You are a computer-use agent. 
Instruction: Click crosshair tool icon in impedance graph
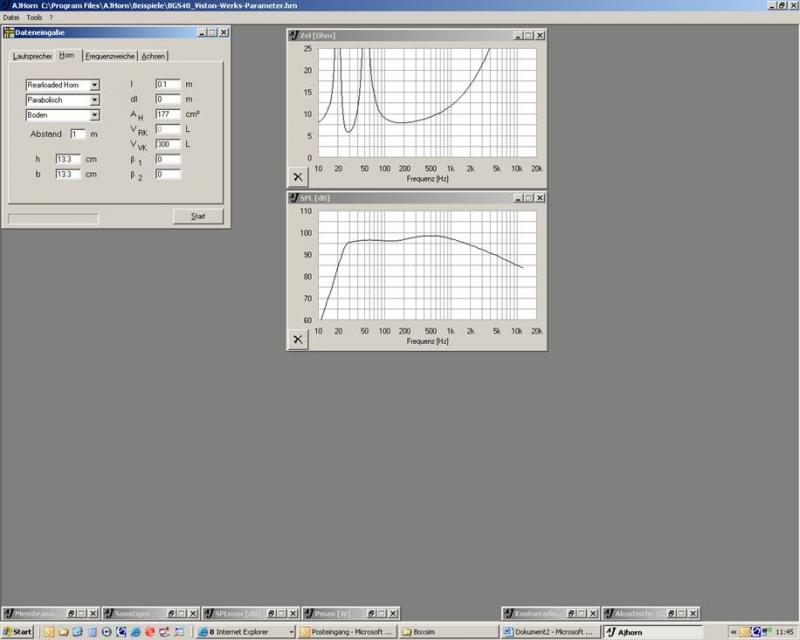[298, 177]
